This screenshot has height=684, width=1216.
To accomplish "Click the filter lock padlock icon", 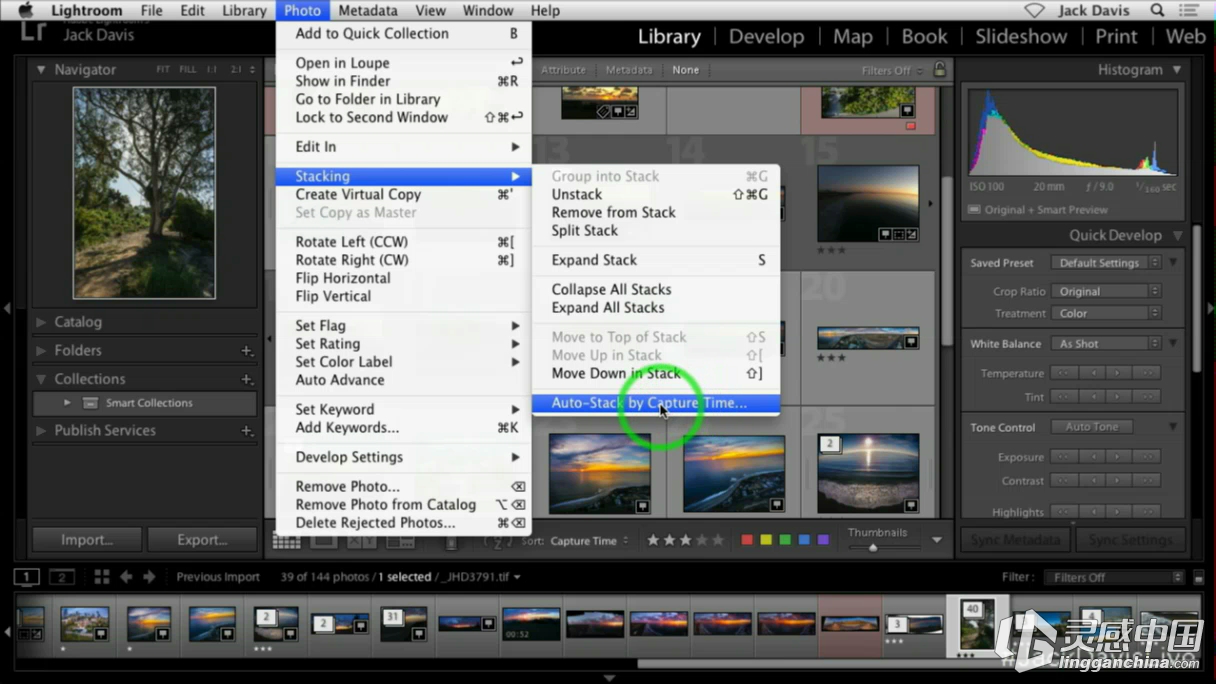I will tap(939, 70).
